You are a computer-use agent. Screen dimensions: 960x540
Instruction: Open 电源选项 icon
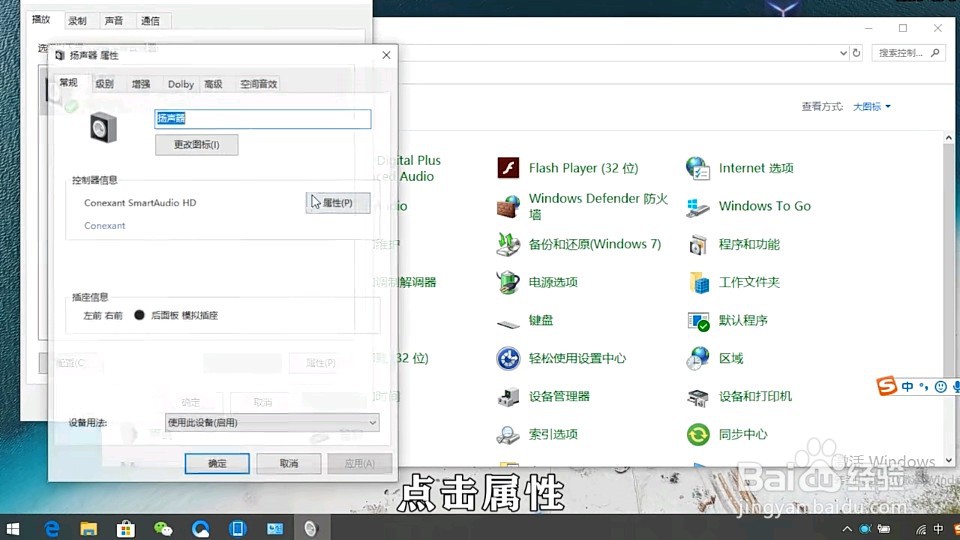tap(508, 282)
